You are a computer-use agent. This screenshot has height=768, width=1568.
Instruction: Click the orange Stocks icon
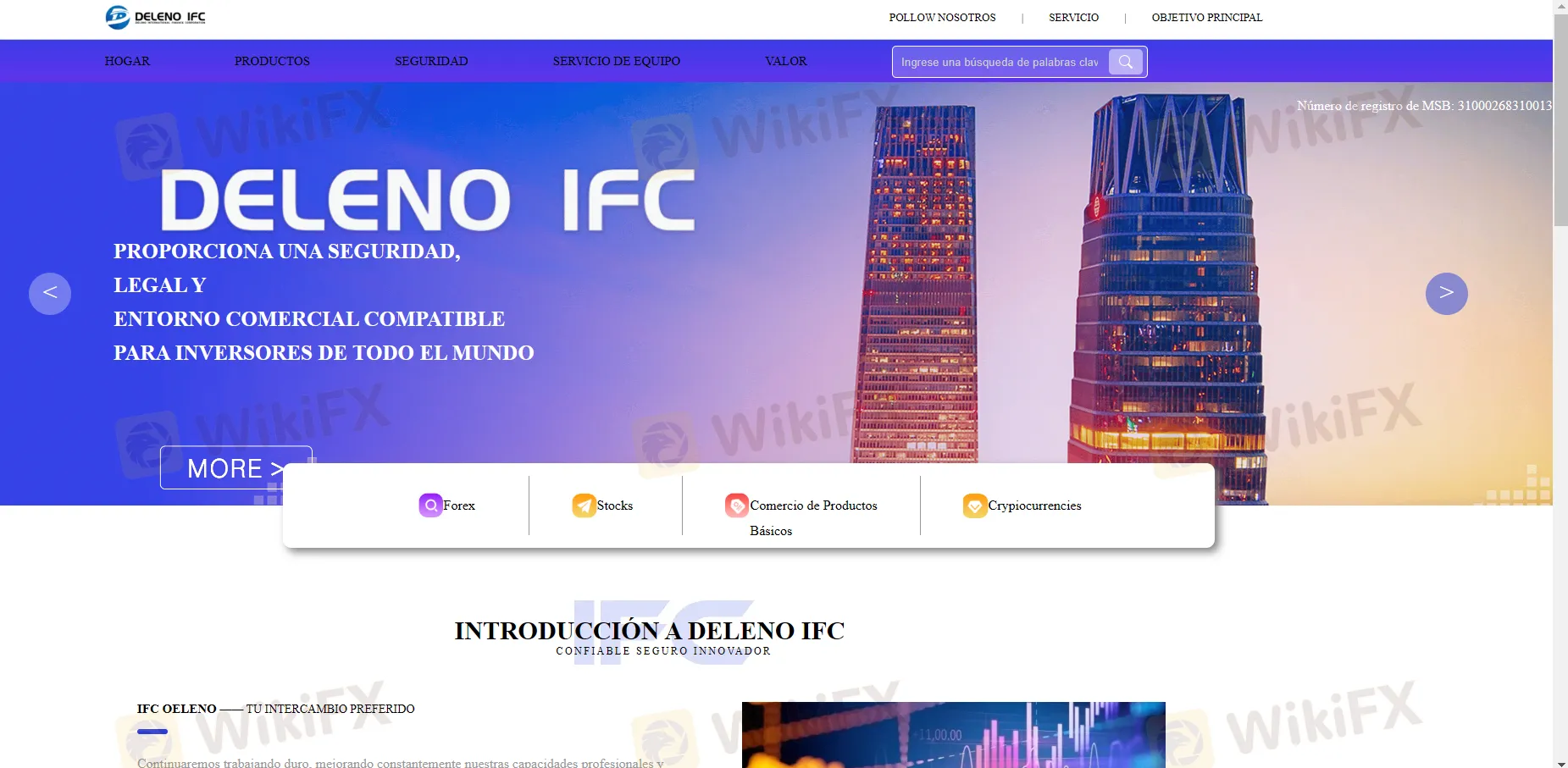click(x=584, y=506)
